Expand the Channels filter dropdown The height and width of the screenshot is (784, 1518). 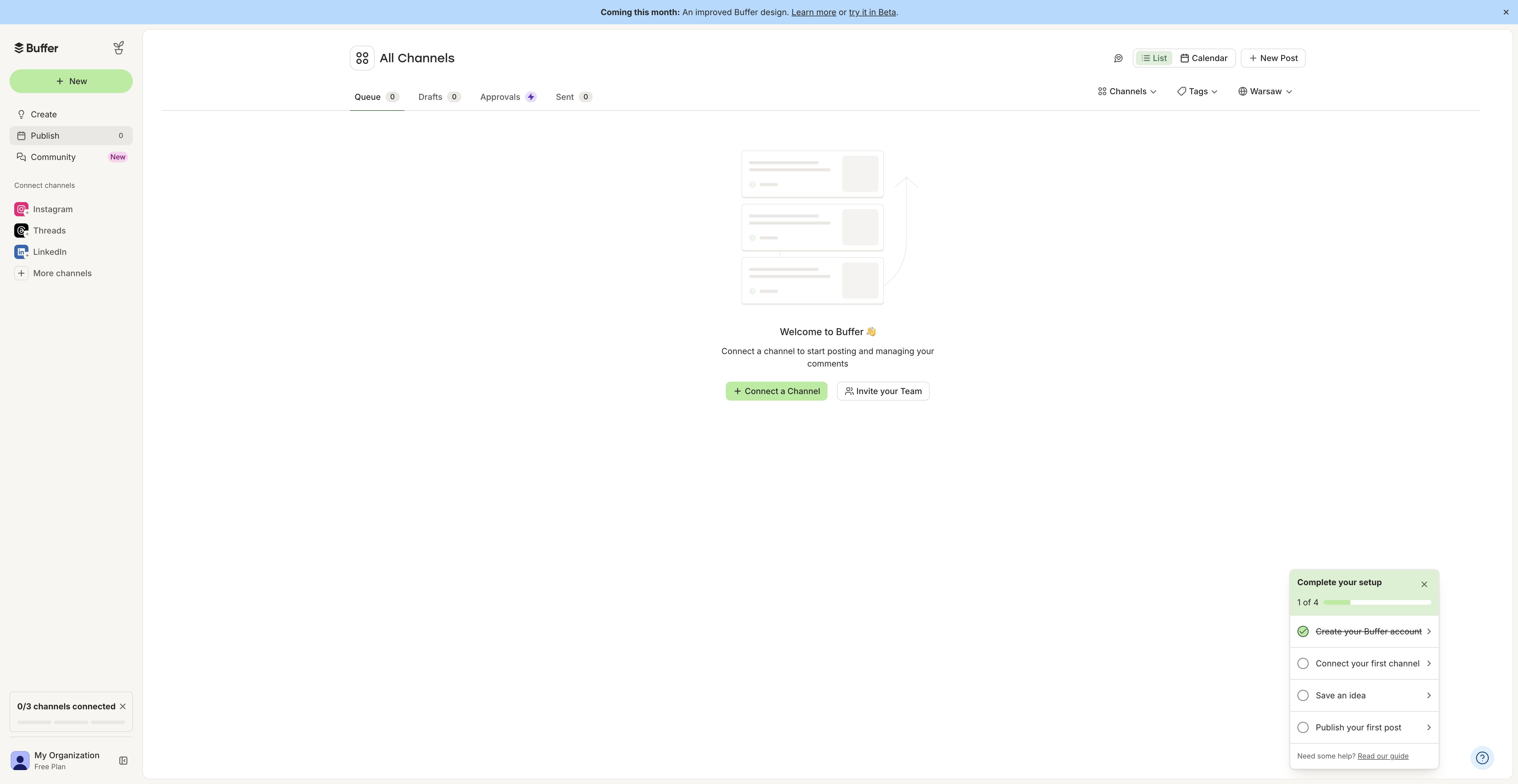click(x=1127, y=91)
